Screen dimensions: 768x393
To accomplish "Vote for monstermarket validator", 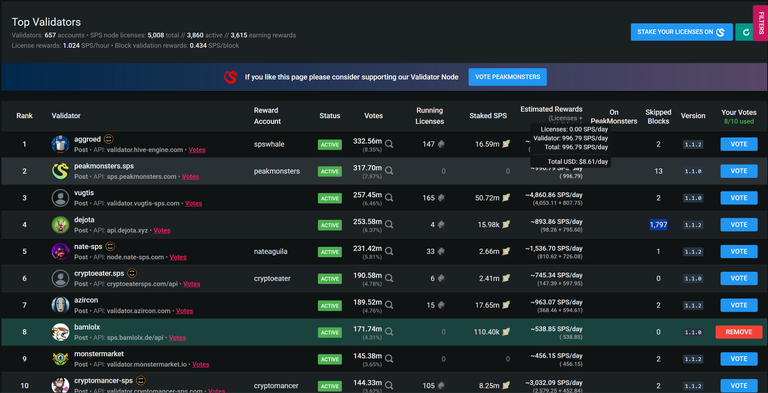I will pyautogui.click(x=739, y=359).
